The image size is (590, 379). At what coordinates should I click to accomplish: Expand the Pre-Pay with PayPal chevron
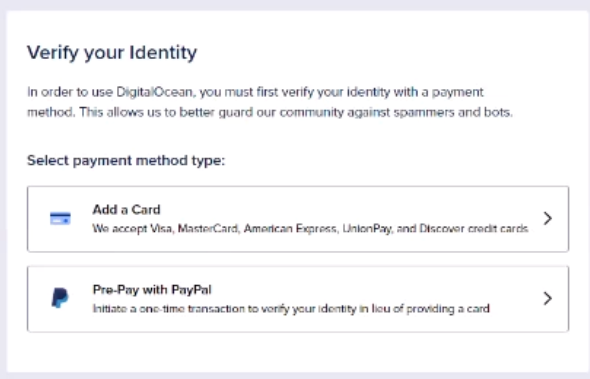click(x=548, y=298)
